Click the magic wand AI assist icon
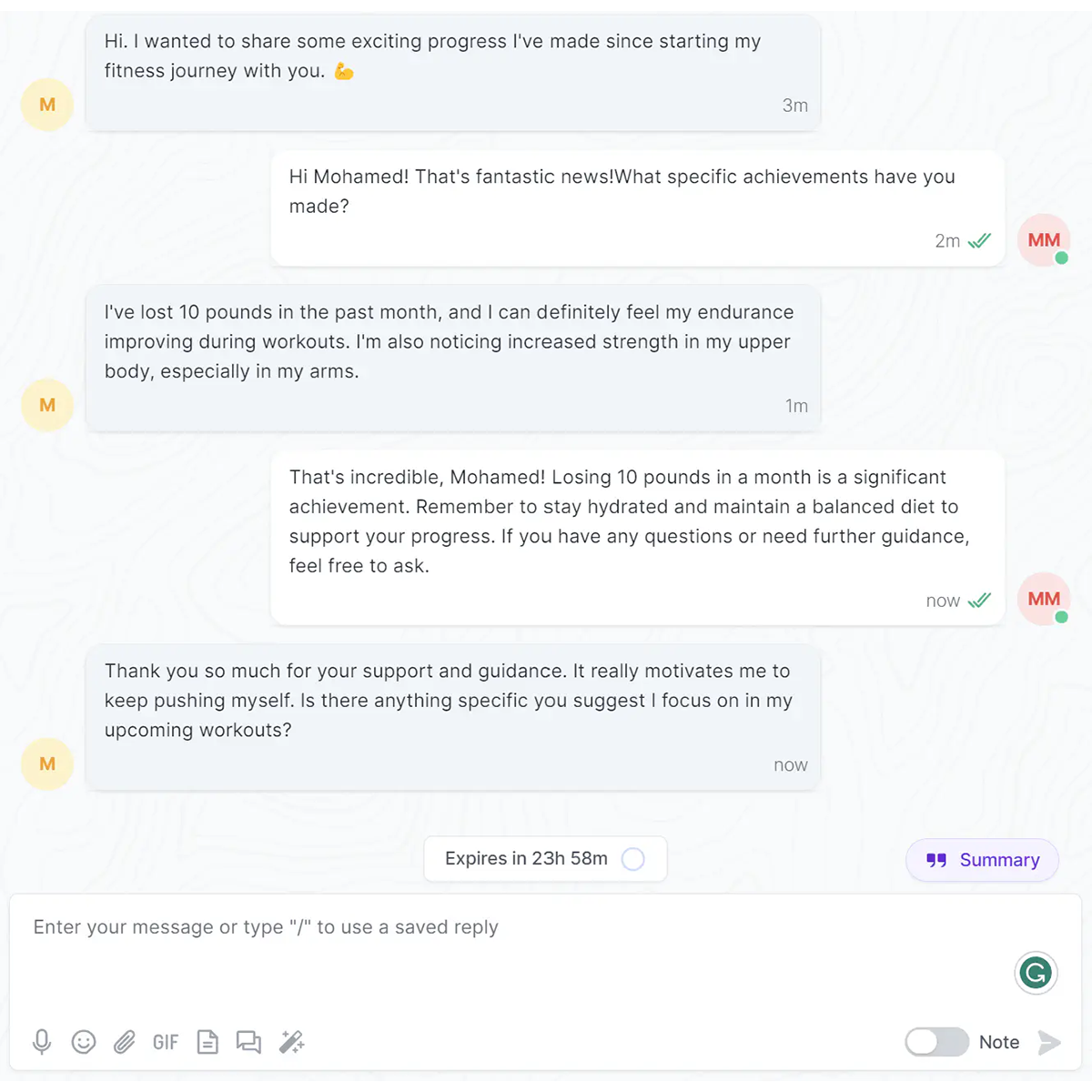The width and height of the screenshot is (1092, 1092). pos(291,1042)
